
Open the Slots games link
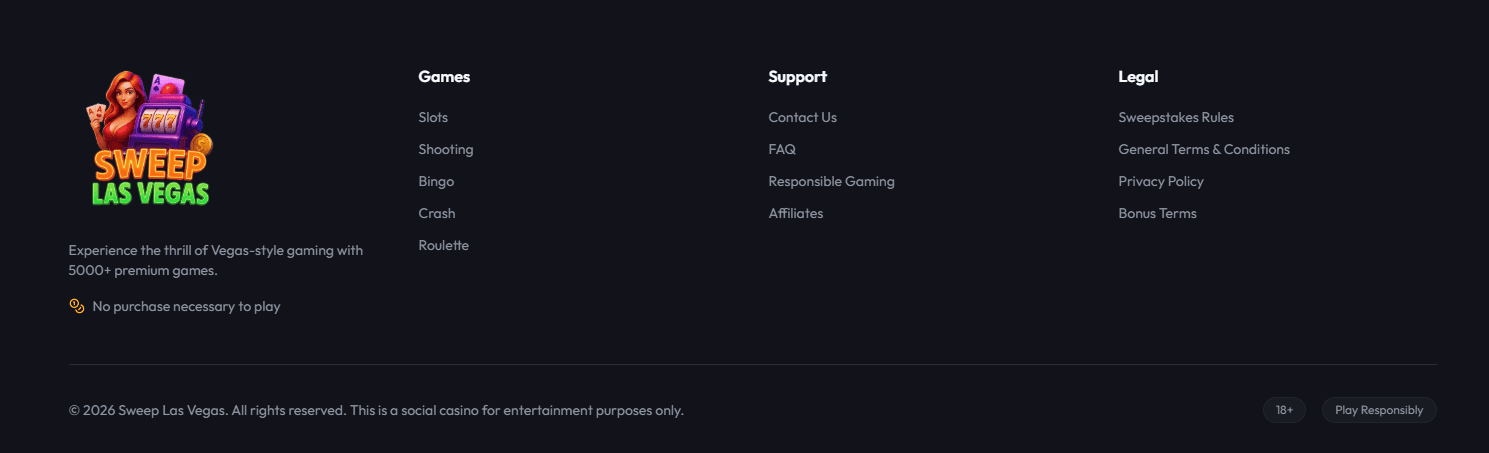tap(433, 117)
